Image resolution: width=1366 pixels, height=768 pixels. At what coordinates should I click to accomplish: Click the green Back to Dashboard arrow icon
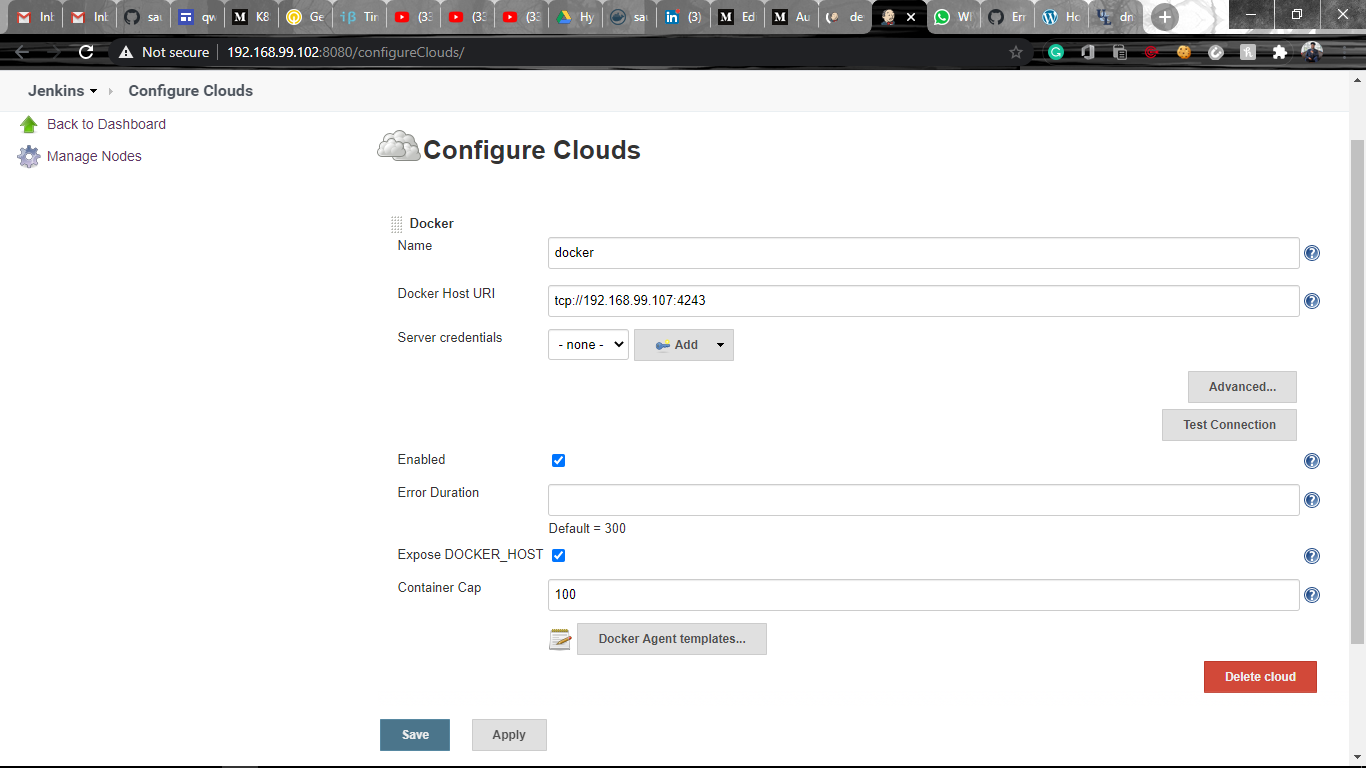click(x=29, y=124)
